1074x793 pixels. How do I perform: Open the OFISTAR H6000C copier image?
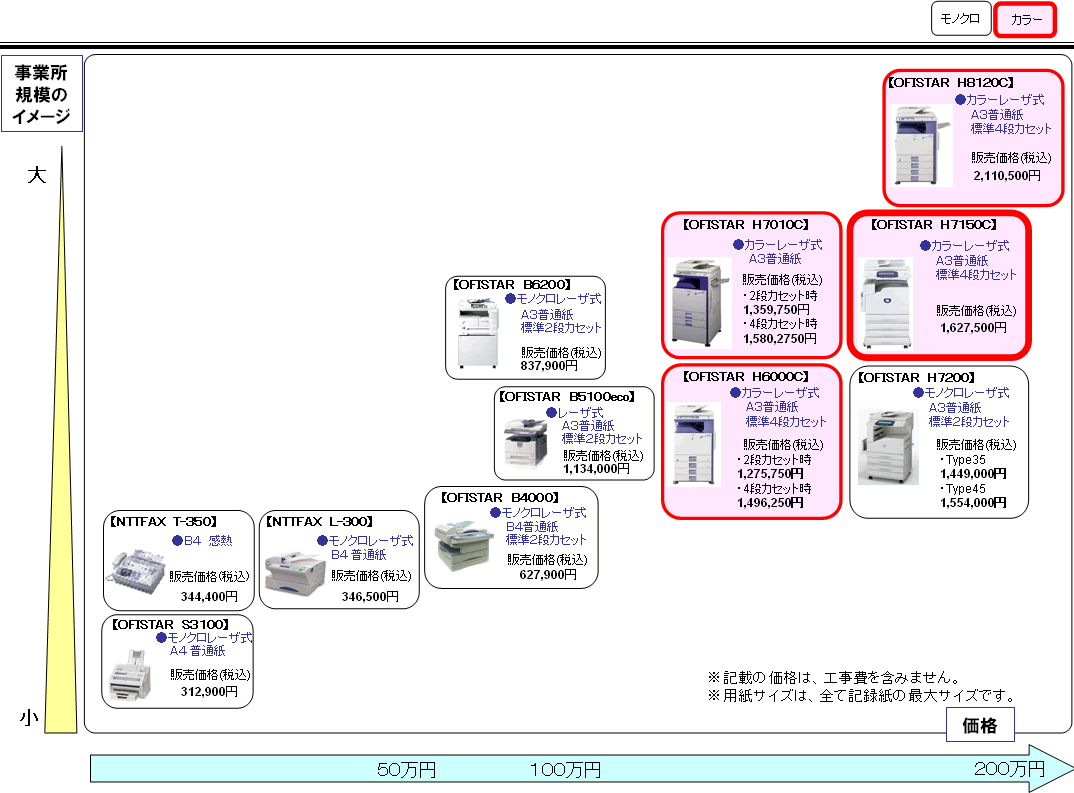click(x=696, y=444)
